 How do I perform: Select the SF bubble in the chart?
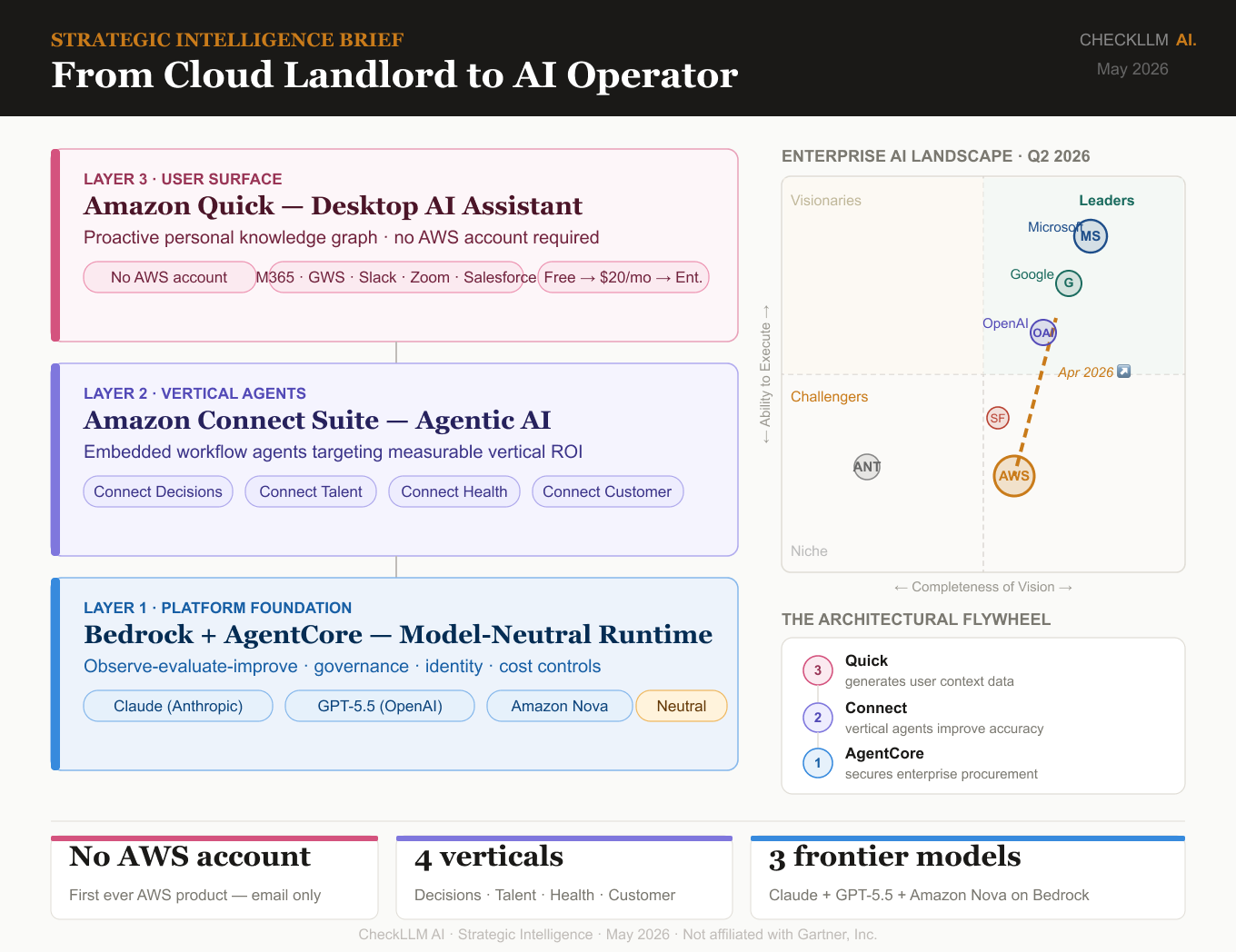point(998,418)
